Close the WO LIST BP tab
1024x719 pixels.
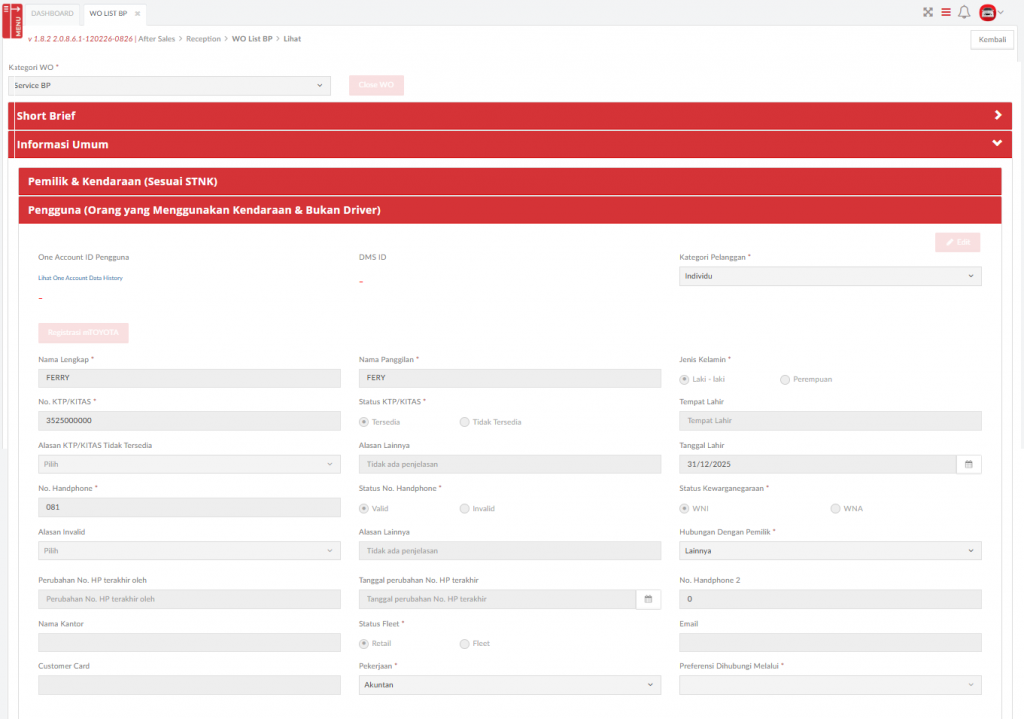click(x=138, y=14)
